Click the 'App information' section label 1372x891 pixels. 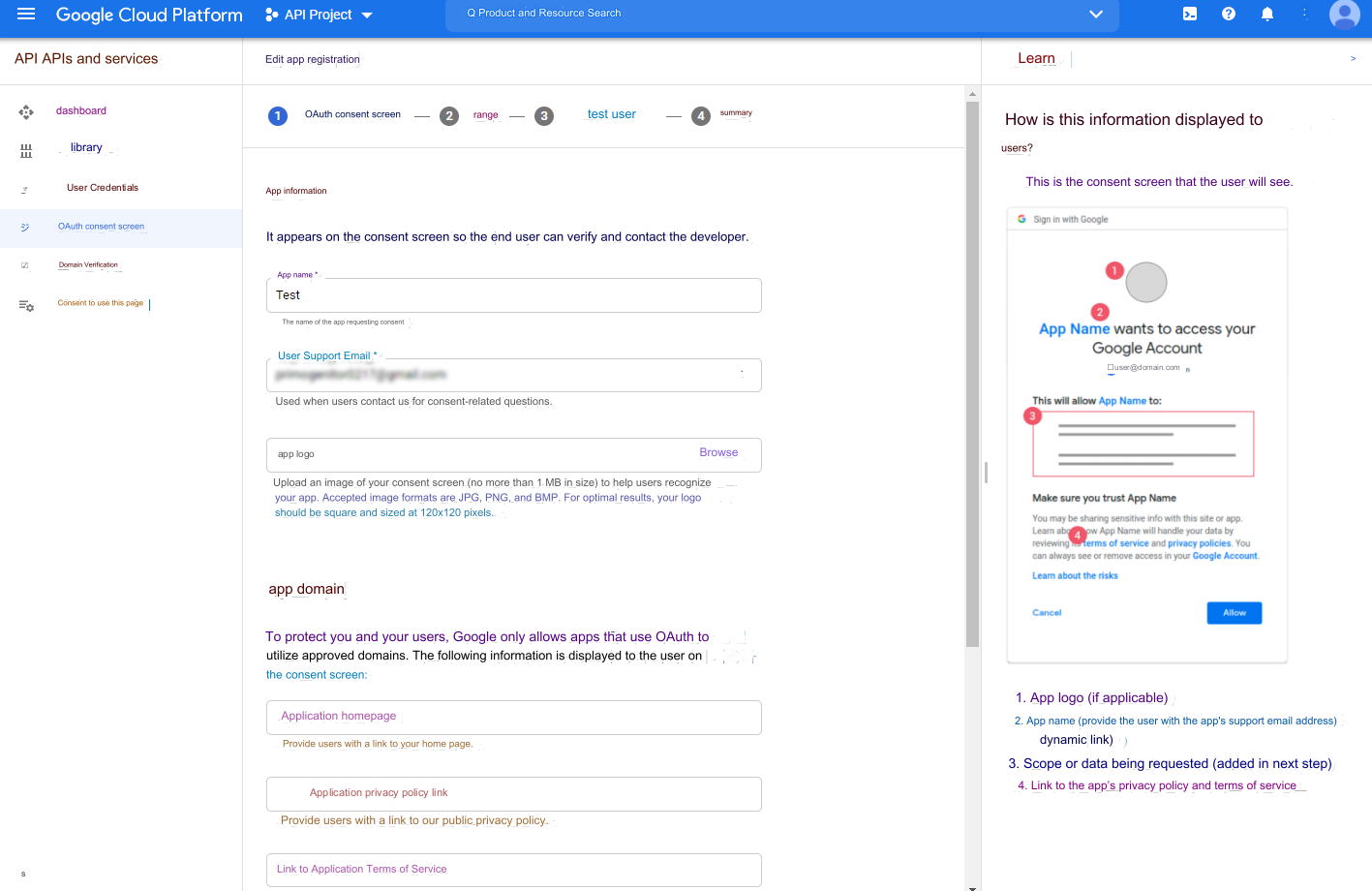[296, 191]
